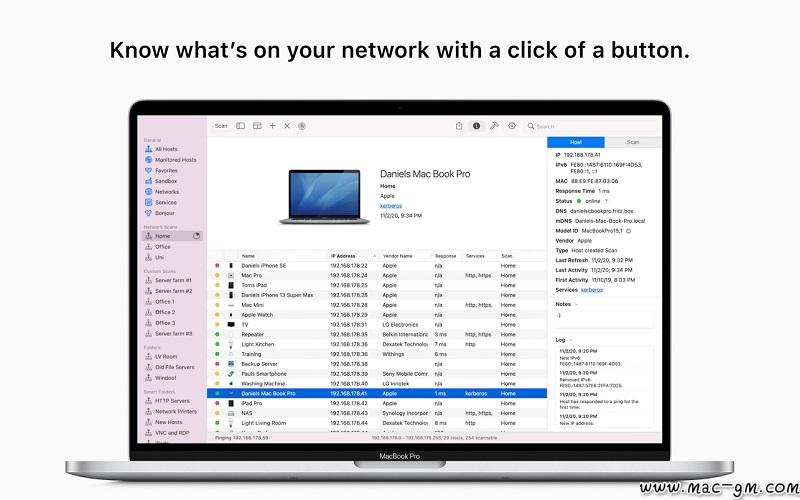Open Favorites in the sidebar
This screenshot has height=500, width=800.
[166, 170]
